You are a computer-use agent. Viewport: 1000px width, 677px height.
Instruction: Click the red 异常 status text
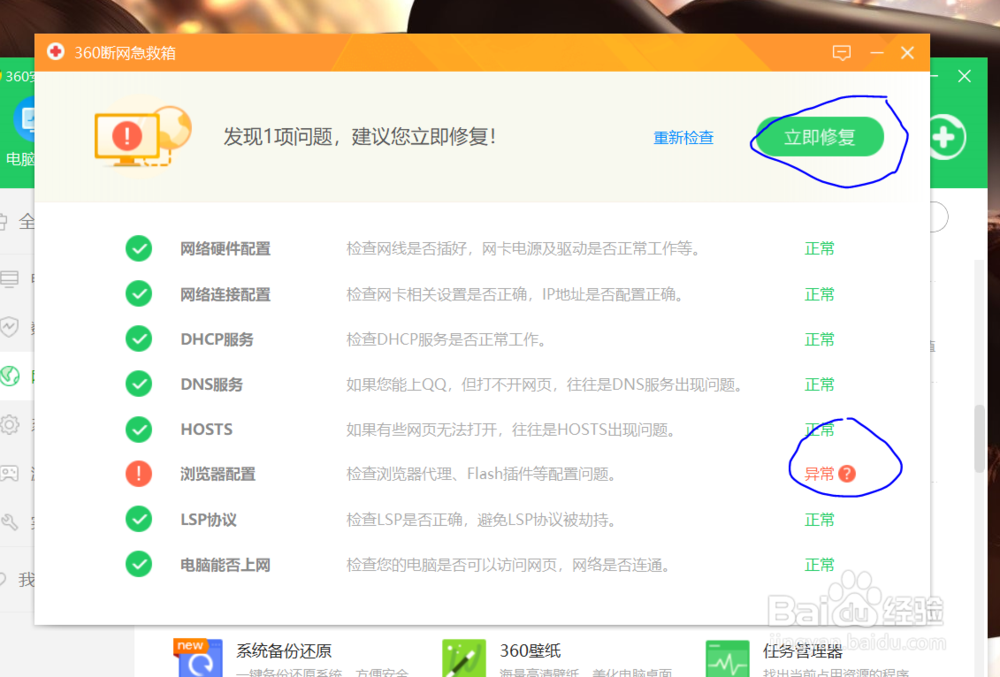tap(820, 474)
